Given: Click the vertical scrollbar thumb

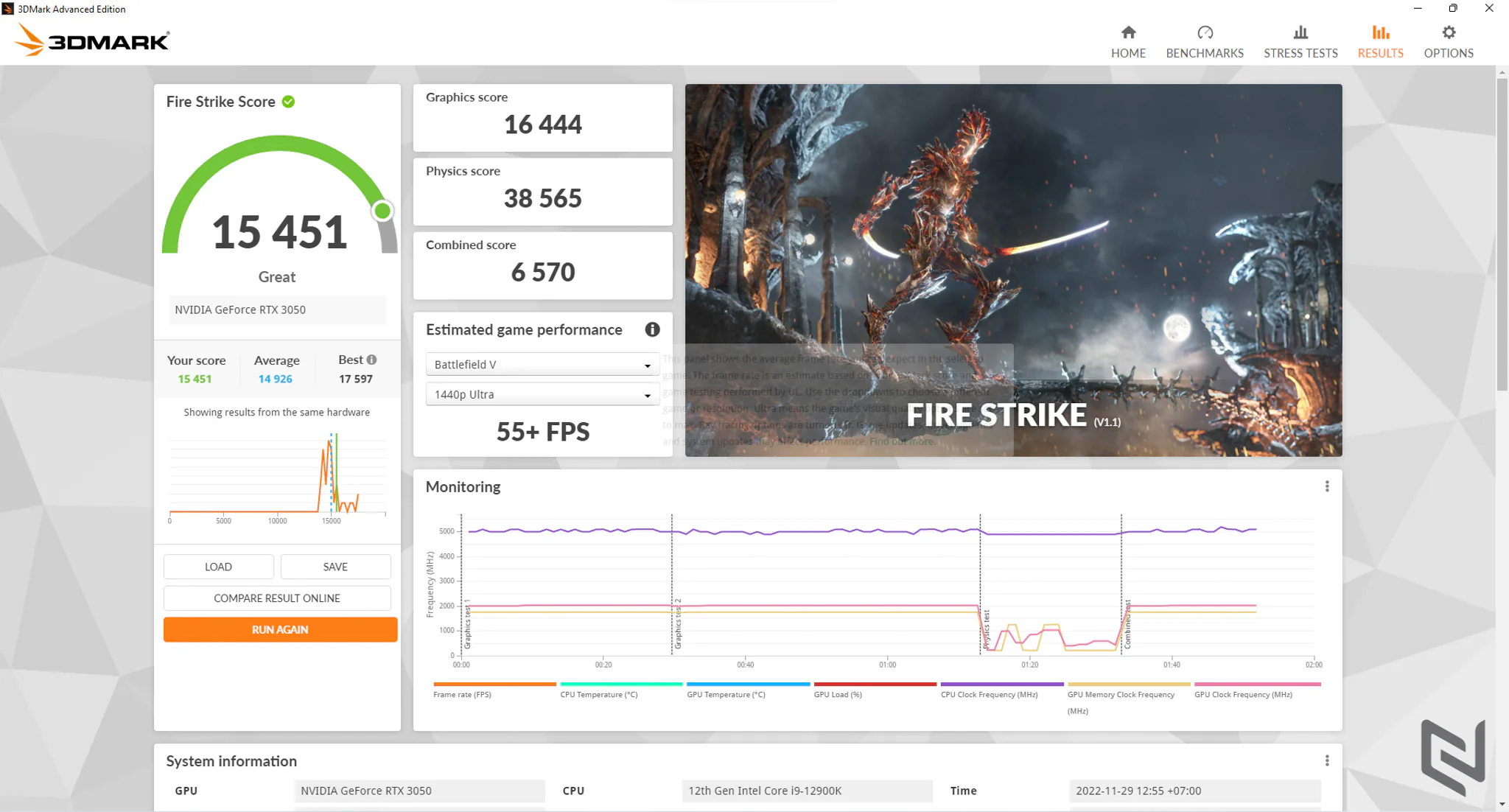Looking at the screenshot, I should [x=1502, y=234].
